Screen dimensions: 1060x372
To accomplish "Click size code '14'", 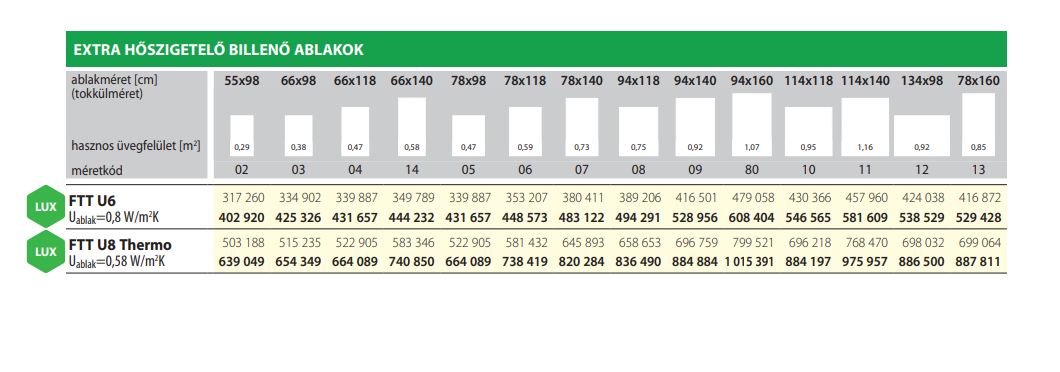I will [412, 170].
